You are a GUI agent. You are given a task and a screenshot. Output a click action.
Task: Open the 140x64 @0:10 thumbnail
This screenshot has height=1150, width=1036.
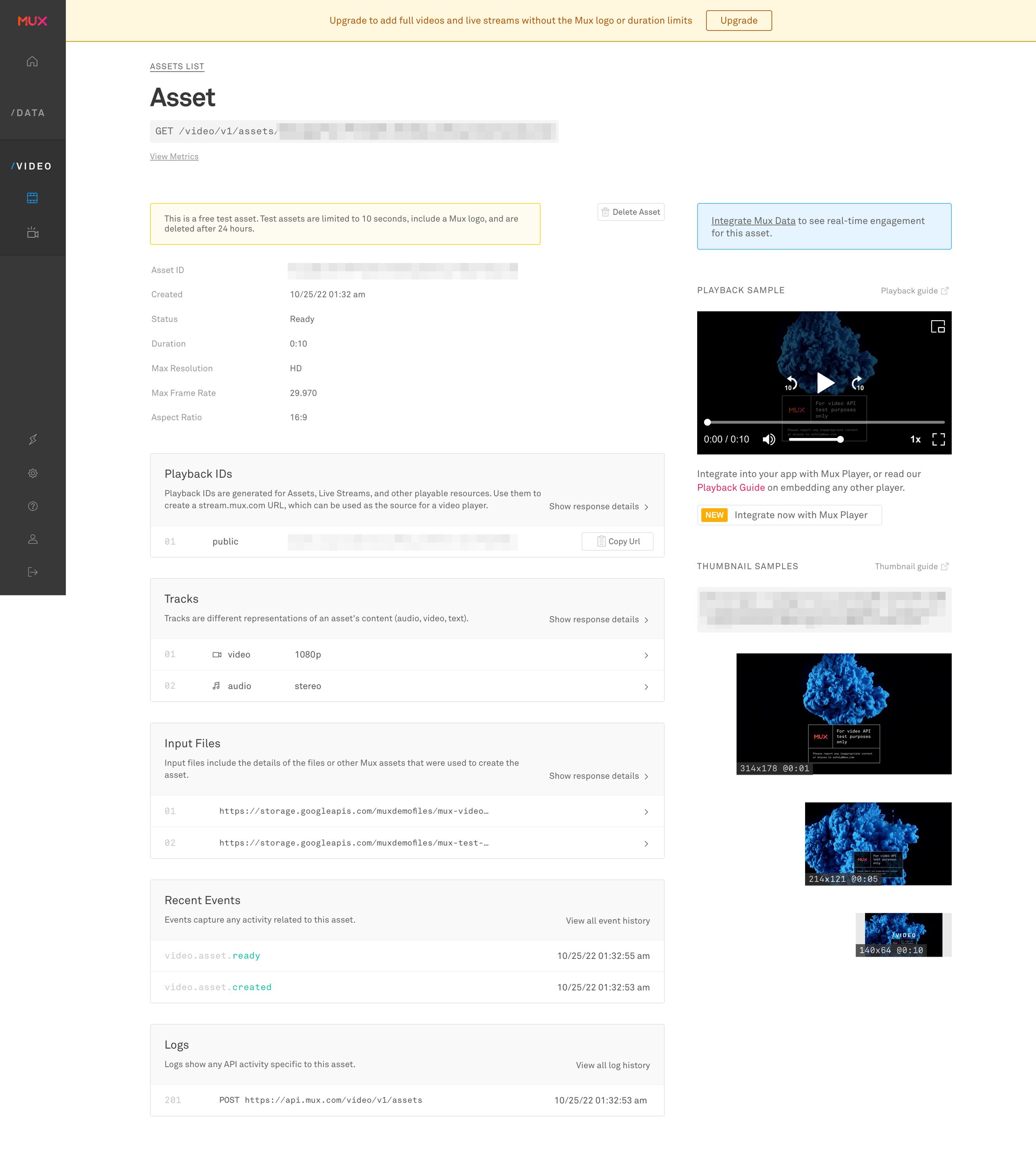click(x=903, y=935)
